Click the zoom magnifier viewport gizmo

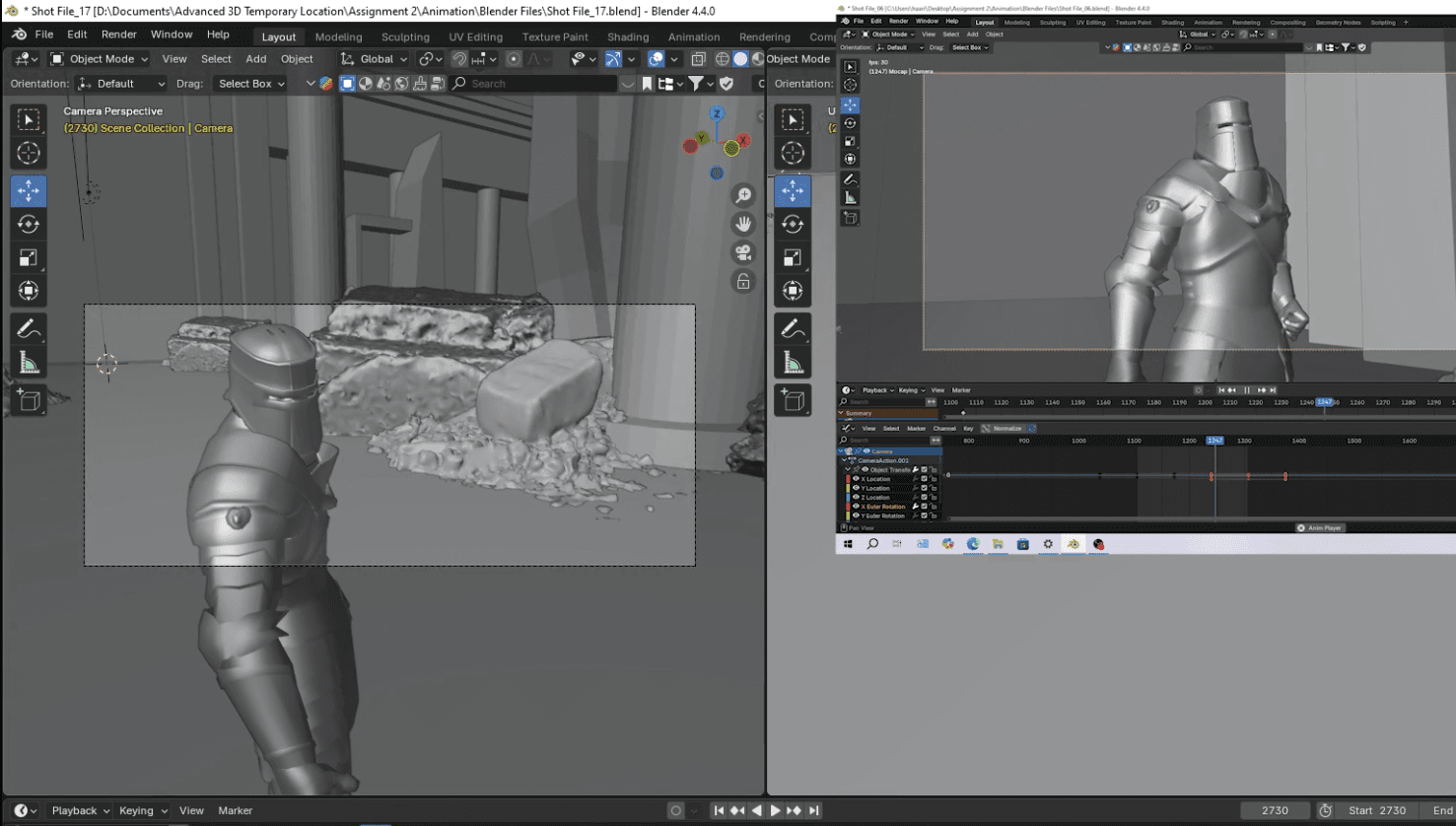click(x=743, y=195)
